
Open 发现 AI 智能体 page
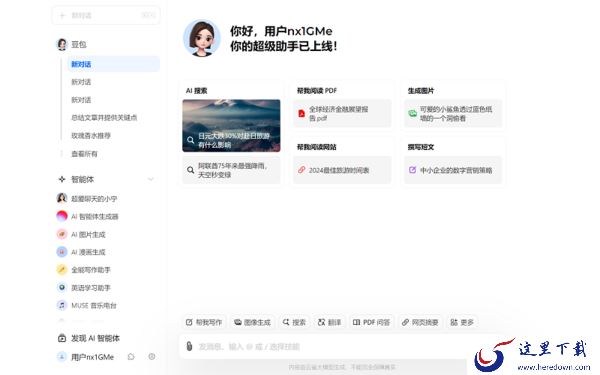point(95,338)
